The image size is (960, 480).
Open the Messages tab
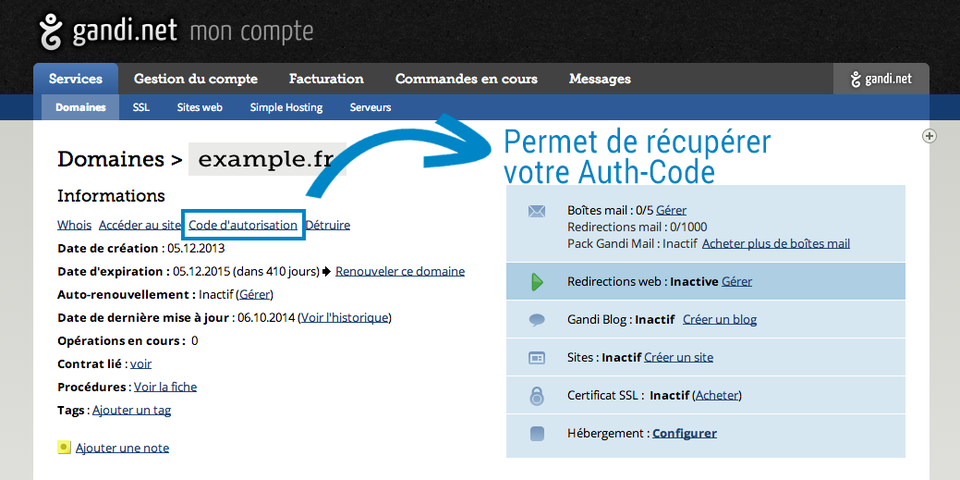600,79
